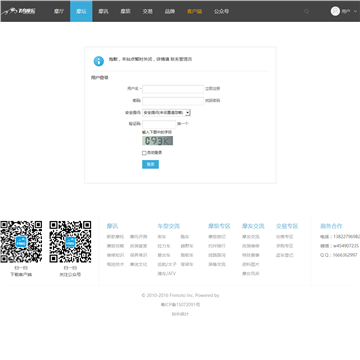Expand the 用户 dropdown arrow
Screen dimensions: 360x360
pos(355,11)
